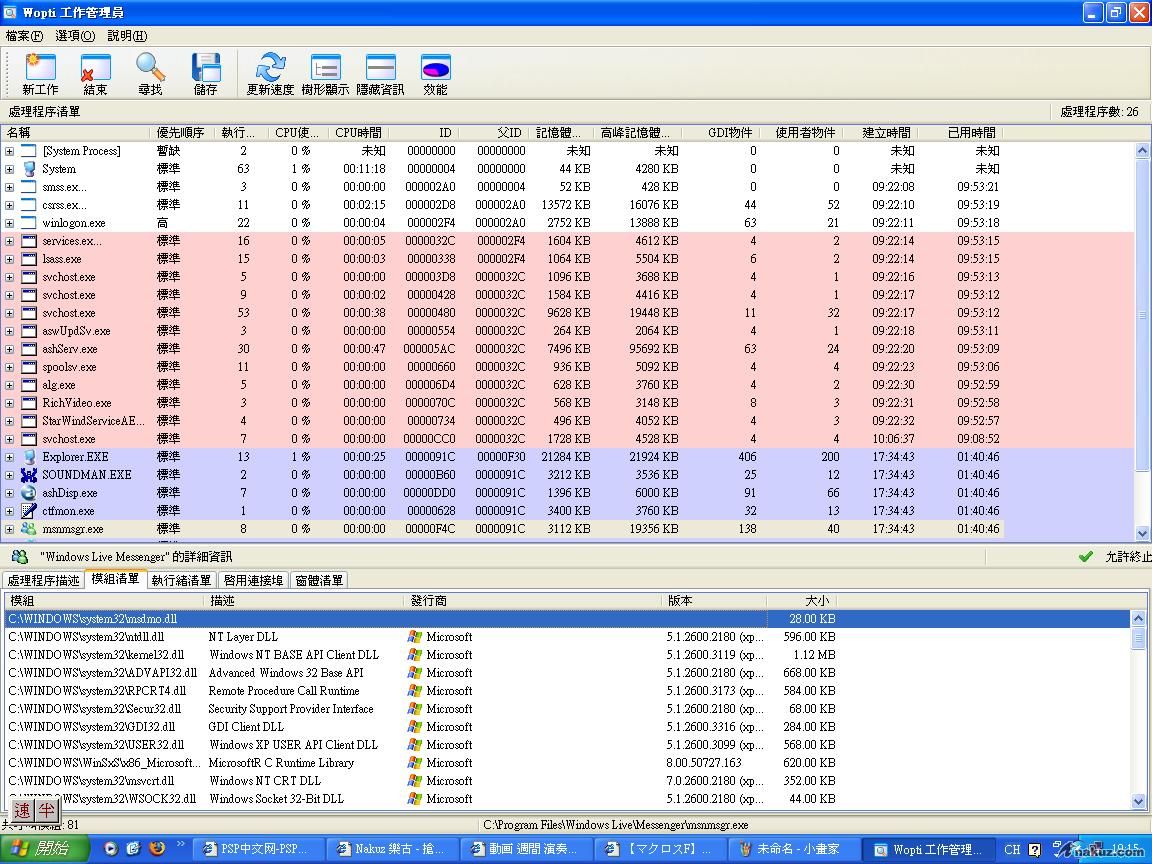
Task: Sort by CPU時間 column header
Action: (x=359, y=132)
